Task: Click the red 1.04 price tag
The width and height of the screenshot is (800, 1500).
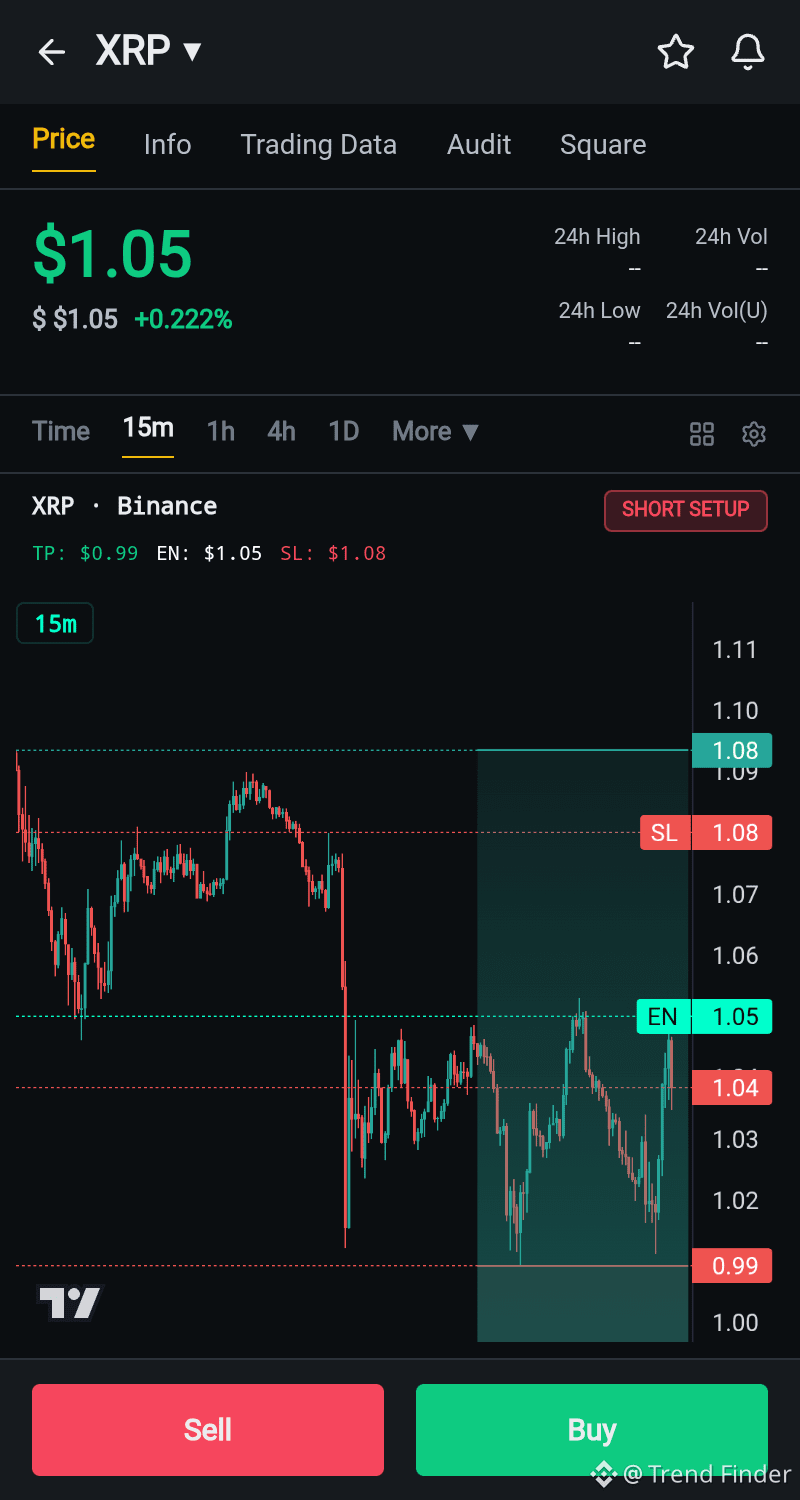Action: [732, 1088]
